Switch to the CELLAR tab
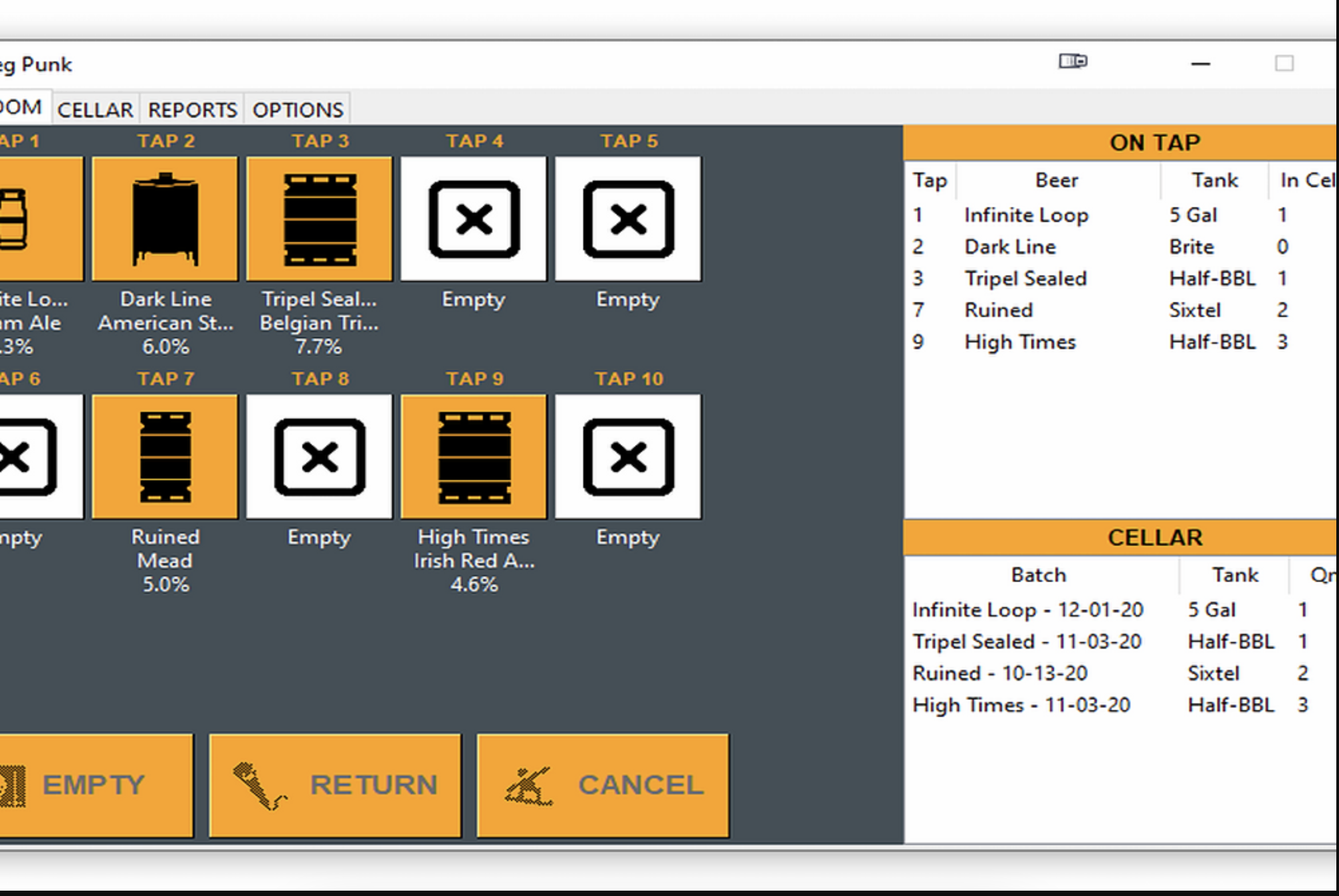 coord(96,108)
